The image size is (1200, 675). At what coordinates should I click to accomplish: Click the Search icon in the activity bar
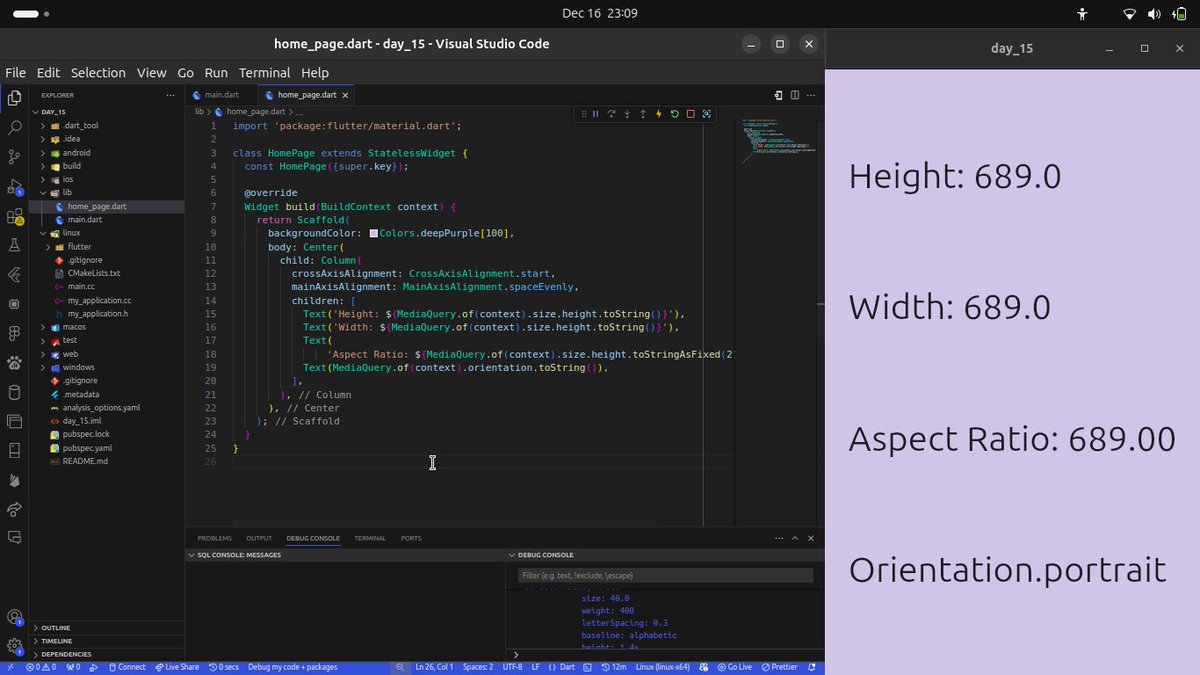click(x=14, y=128)
